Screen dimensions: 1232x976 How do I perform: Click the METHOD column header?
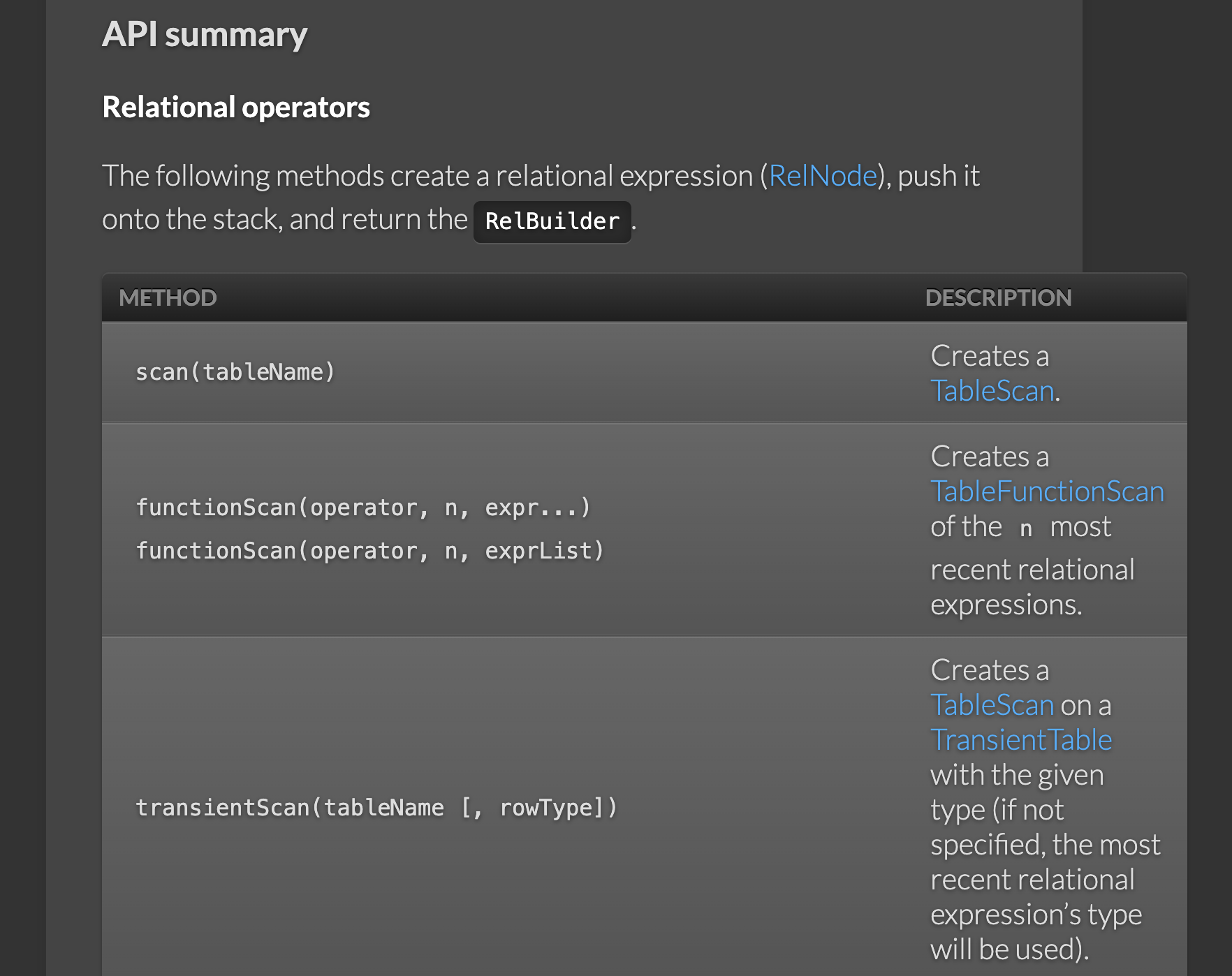coord(168,298)
